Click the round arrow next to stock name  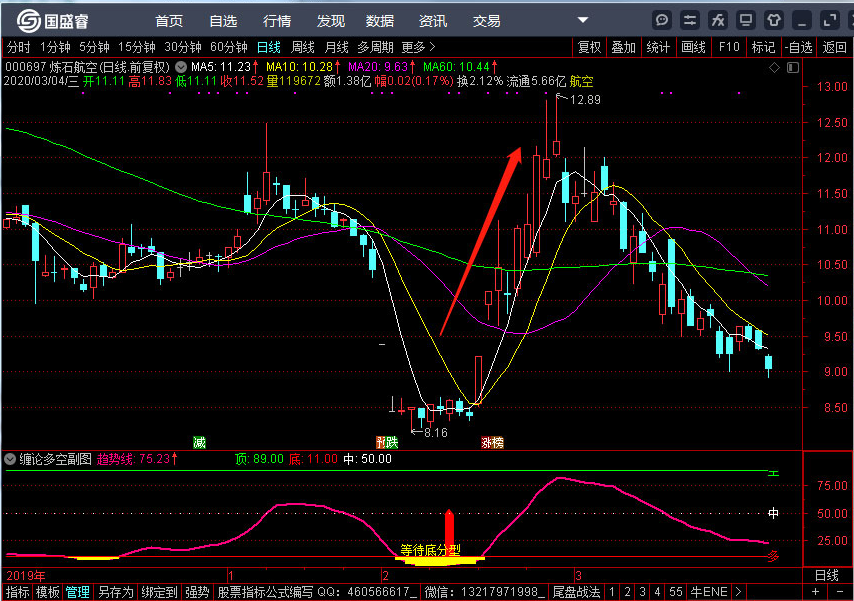(x=180, y=68)
